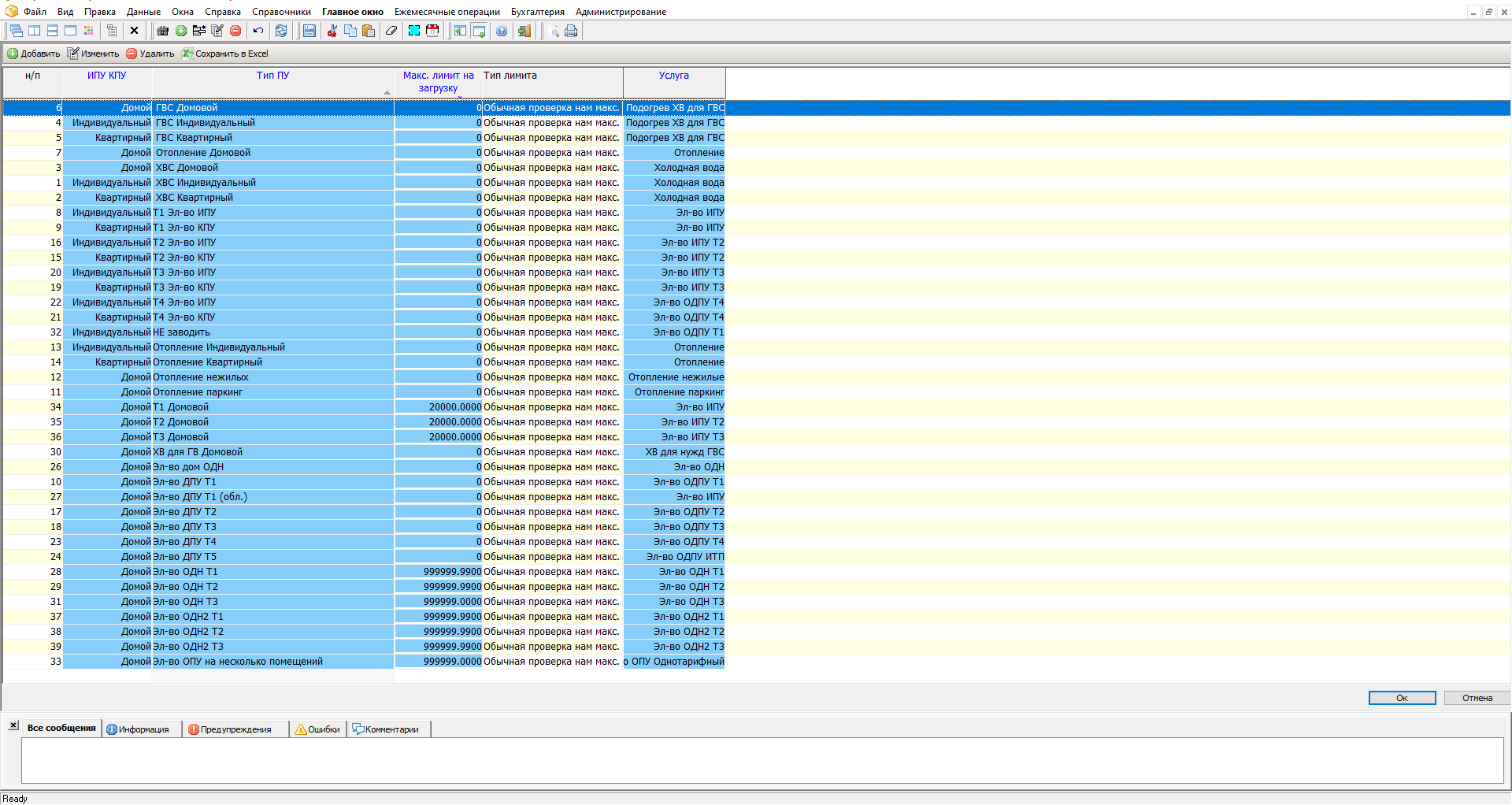Click the tile windows vertically icon
1512x805 pixels.
[x=35, y=31]
